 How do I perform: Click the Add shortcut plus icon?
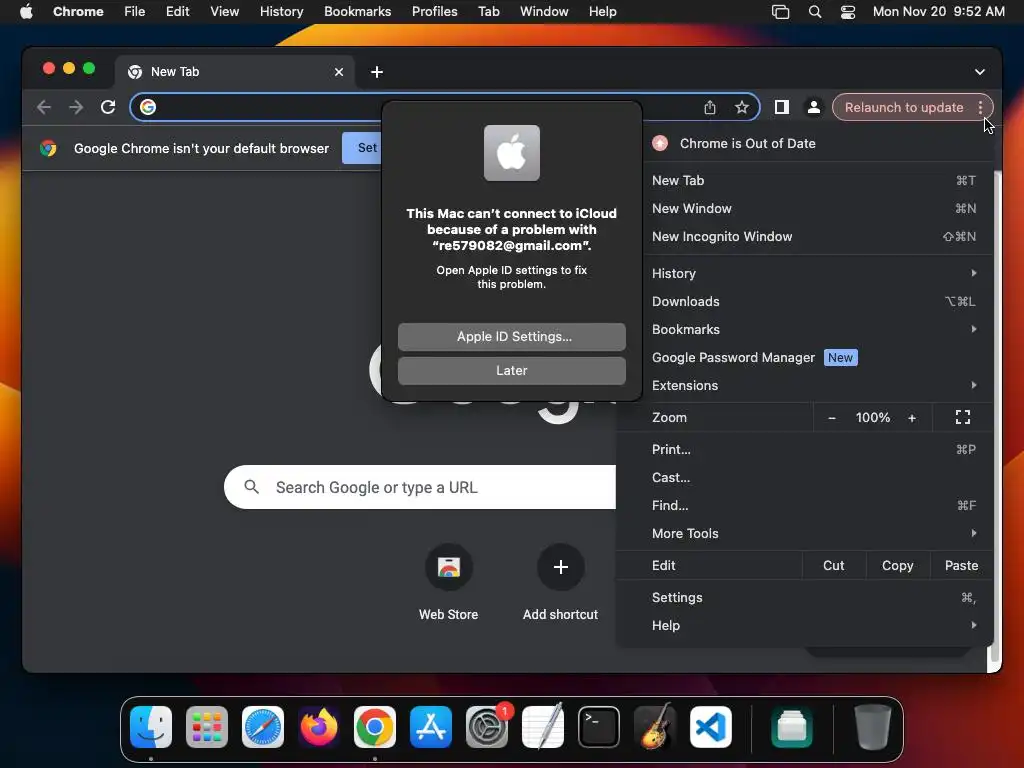point(560,567)
